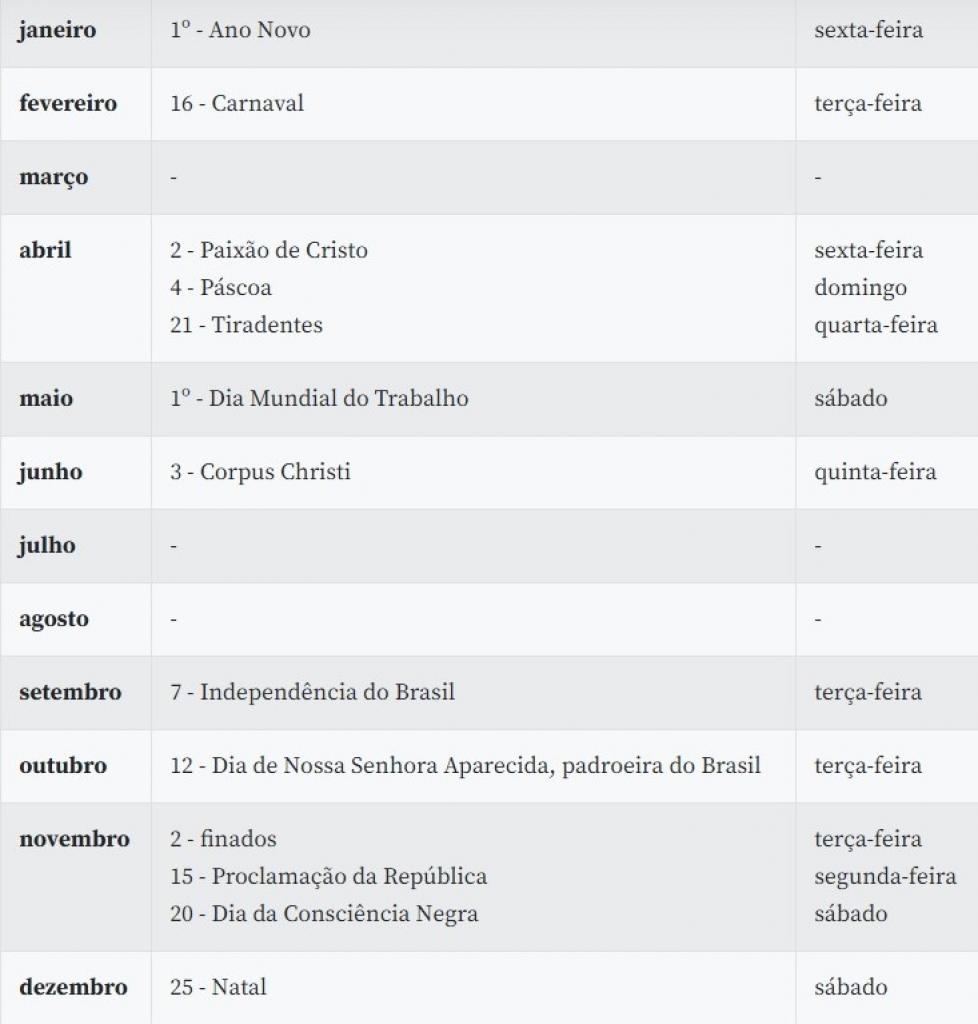Click the agosto month label

click(54, 619)
